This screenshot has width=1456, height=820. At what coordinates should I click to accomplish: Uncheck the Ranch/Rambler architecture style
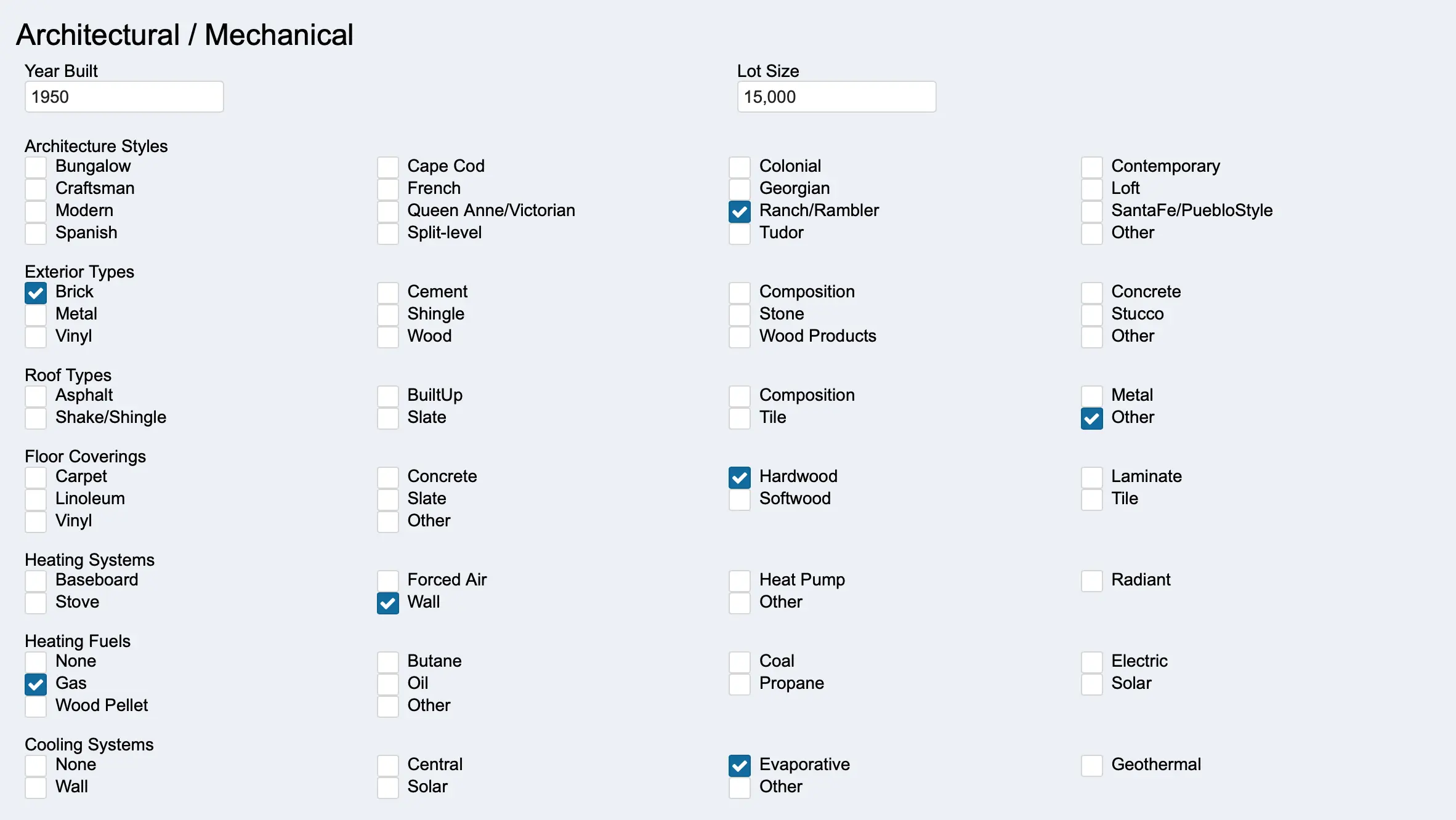pos(739,211)
